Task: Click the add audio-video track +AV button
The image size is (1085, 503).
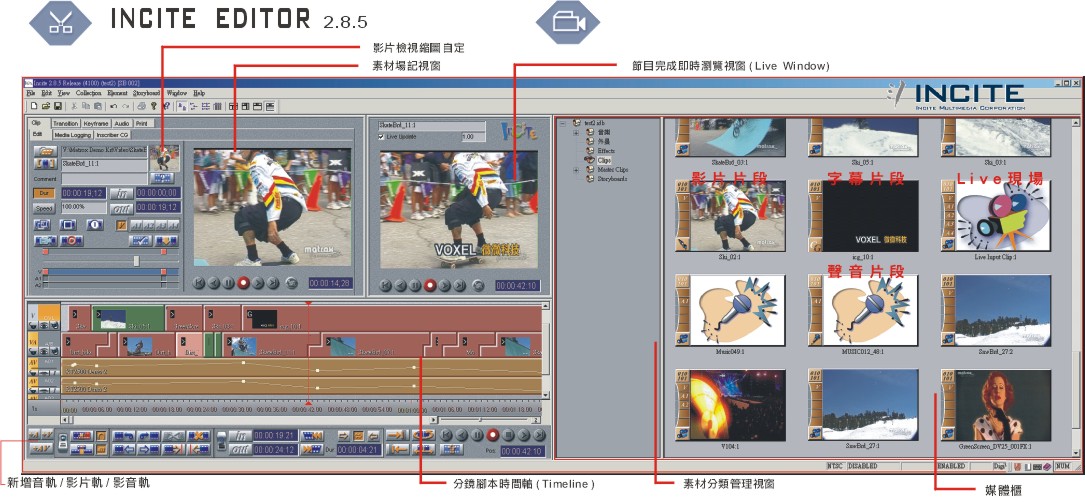Action: [x=40, y=448]
